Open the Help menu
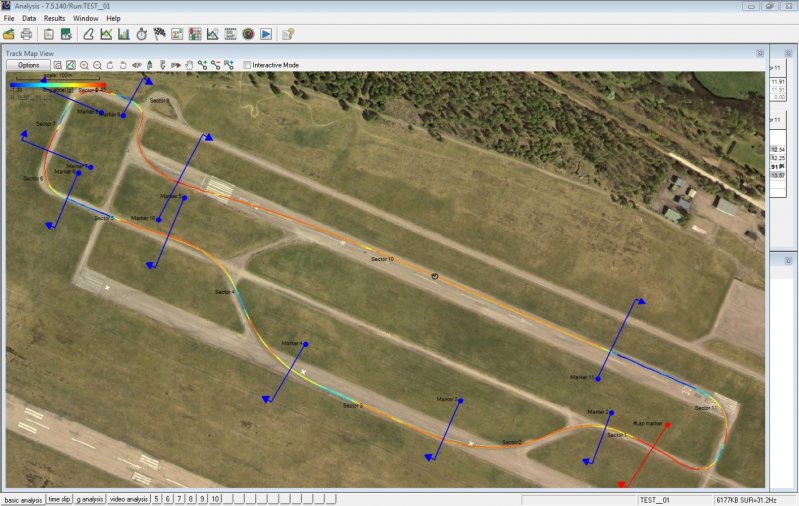This screenshot has height=506, width=799. pos(113,18)
